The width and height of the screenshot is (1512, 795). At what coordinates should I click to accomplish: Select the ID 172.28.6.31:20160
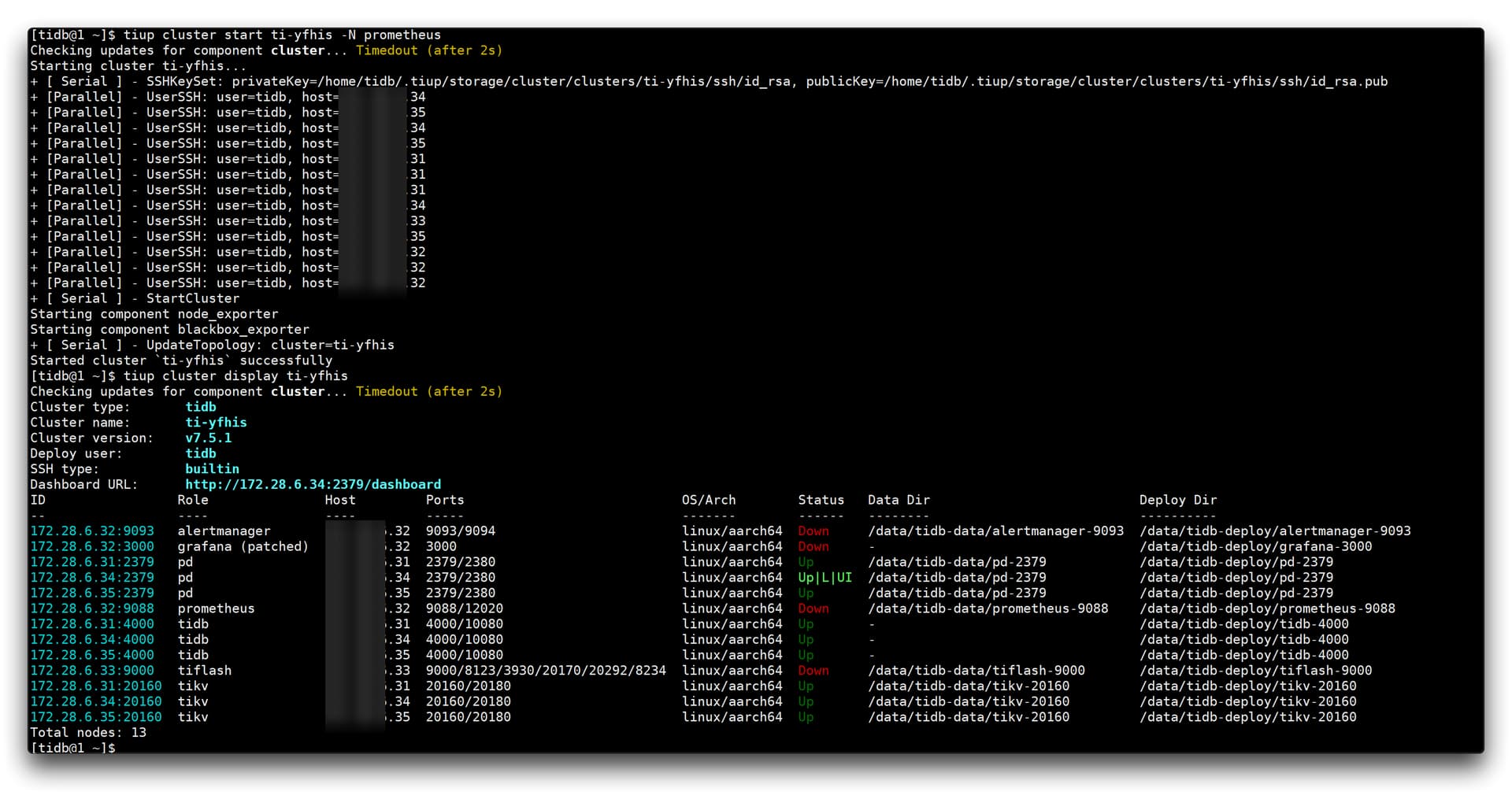[96, 686]
